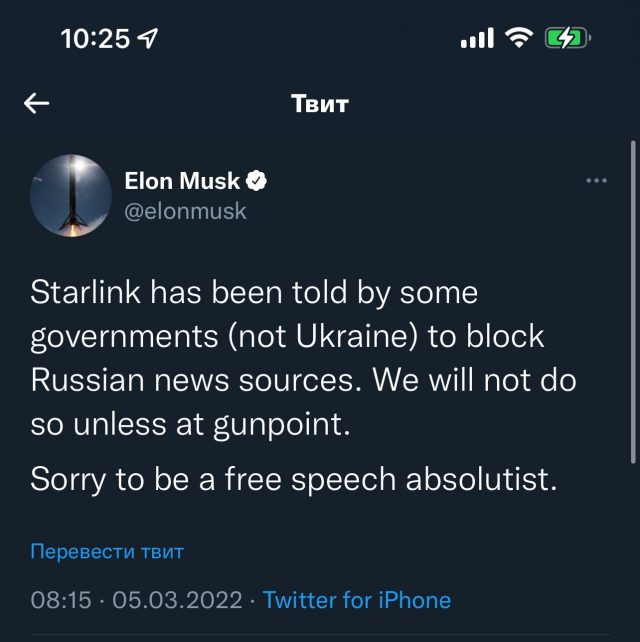The height and width of the screenshot is (642, 640).
Task: Tap the free speech absolutist sentence
Action: 293,478
